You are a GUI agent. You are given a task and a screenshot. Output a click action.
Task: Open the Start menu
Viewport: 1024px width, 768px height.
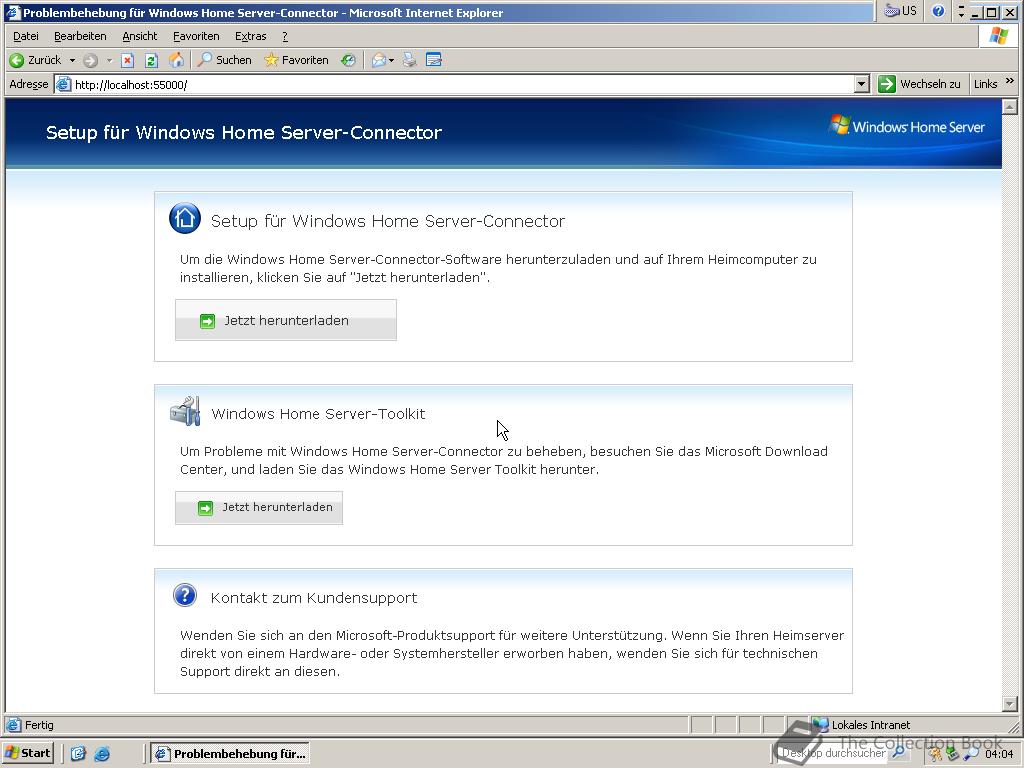click(27, 753)
